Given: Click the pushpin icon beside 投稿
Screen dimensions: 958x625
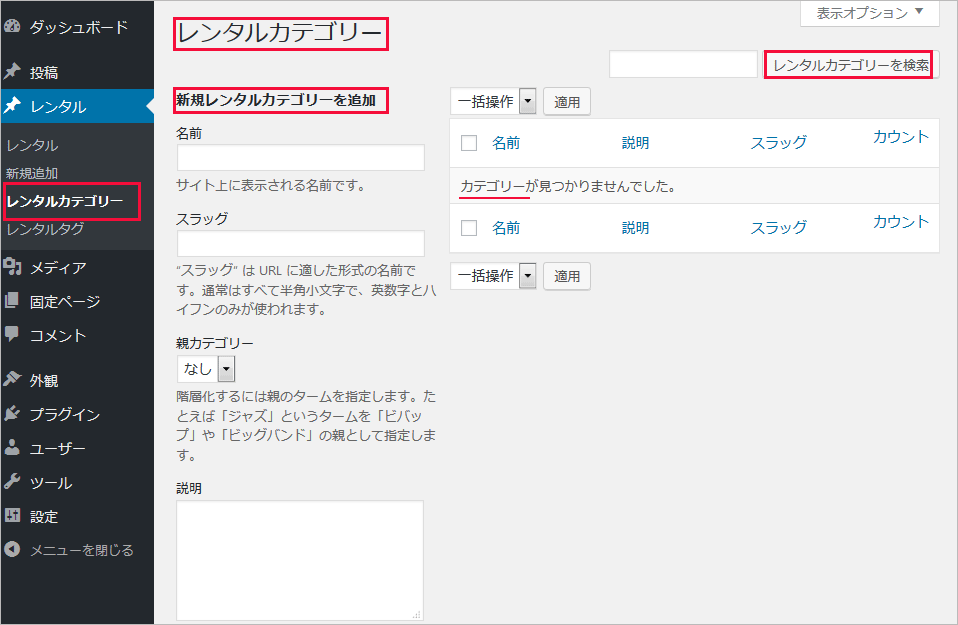Looking at the screenshot, I should (13, 72).
